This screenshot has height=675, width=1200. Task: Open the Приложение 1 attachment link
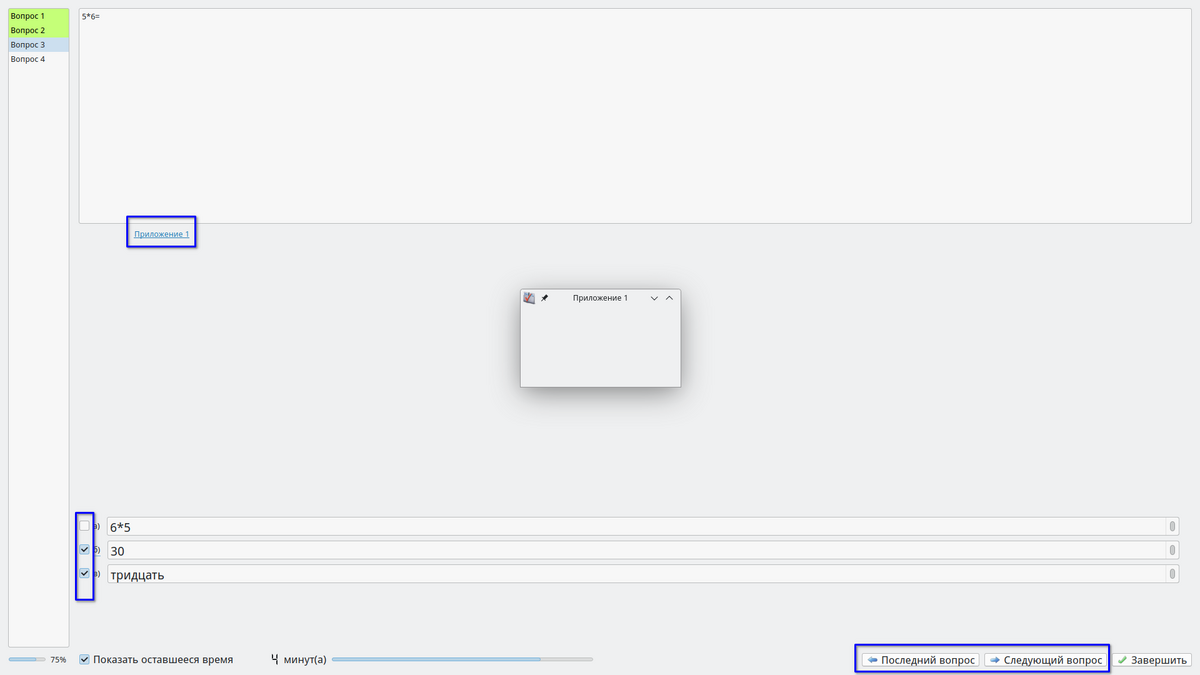tap(161, 234)
